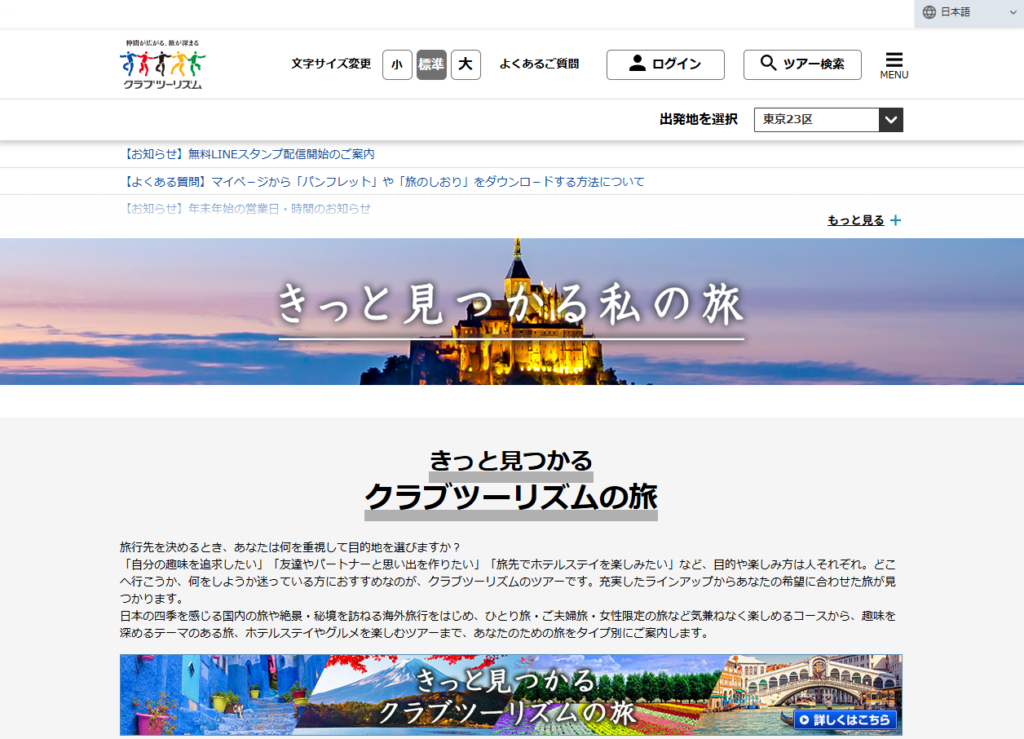Open the 年末年始の営業日 notice
1024x739 pixels.
pos(246,209)
